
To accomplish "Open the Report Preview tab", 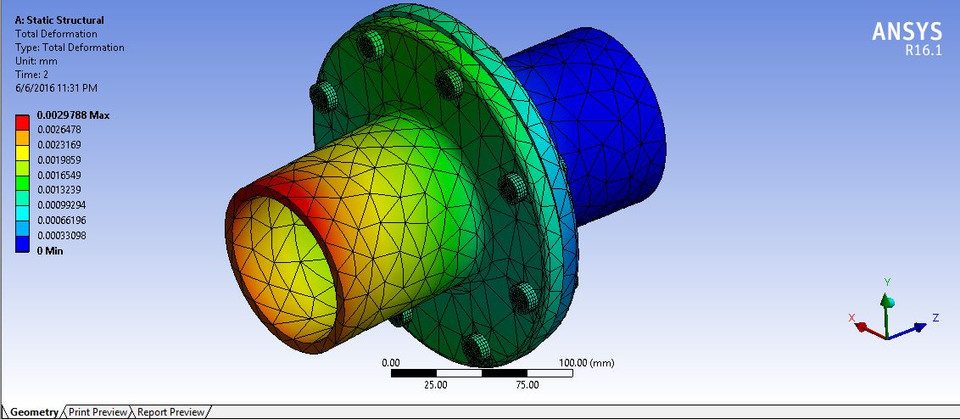I will point(171,412).
